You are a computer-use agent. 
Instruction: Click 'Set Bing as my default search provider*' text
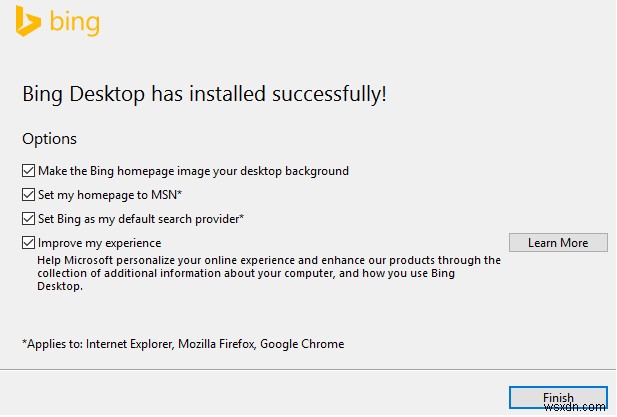click(141, 219)
